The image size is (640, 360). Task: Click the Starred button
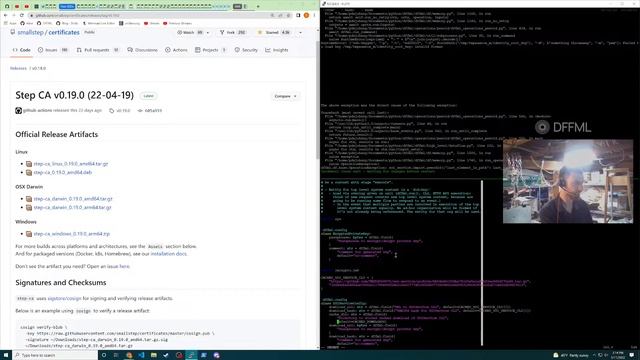[273, 32]
